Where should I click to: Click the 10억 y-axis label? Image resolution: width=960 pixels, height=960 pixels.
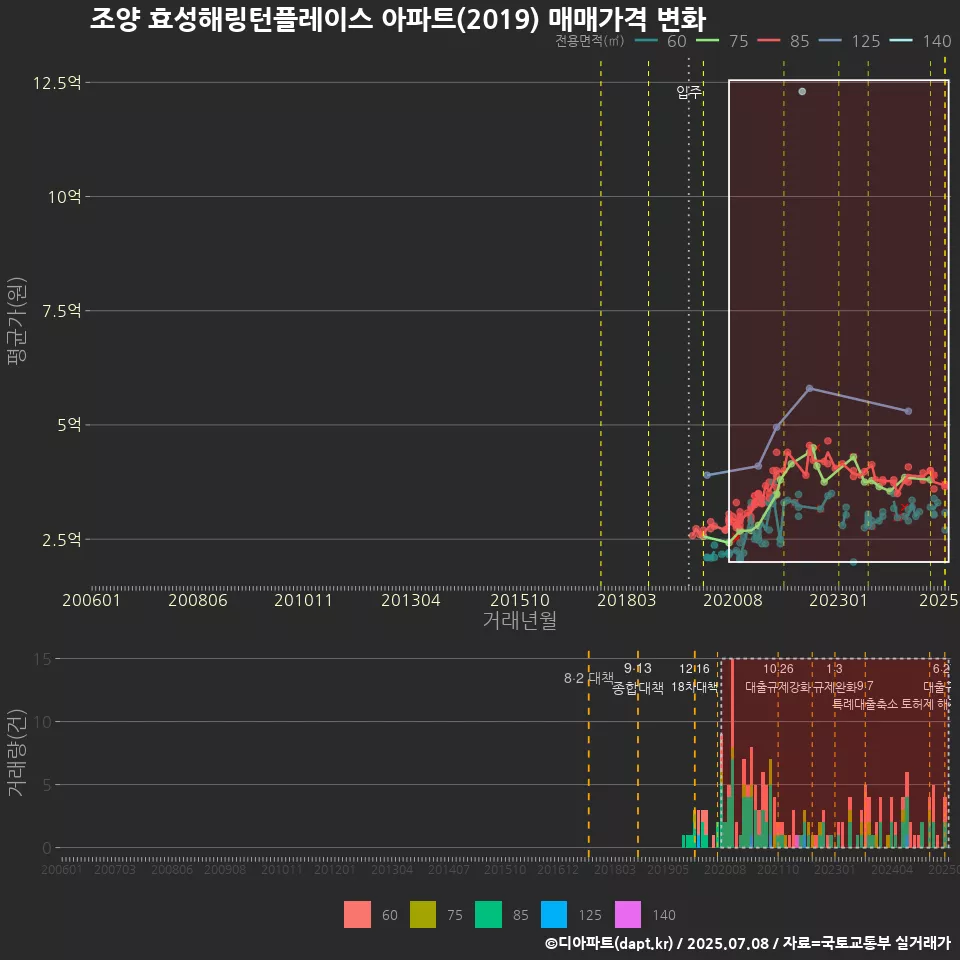click(65, 197)
